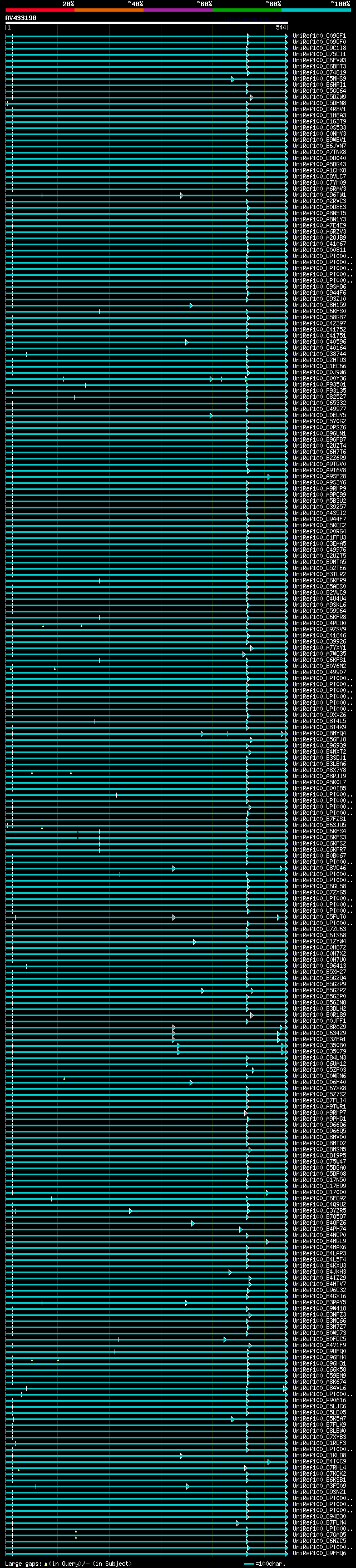
Task: Select hit label UniRef100_Q8R0Z9
Action: (x=319, y=1027)
